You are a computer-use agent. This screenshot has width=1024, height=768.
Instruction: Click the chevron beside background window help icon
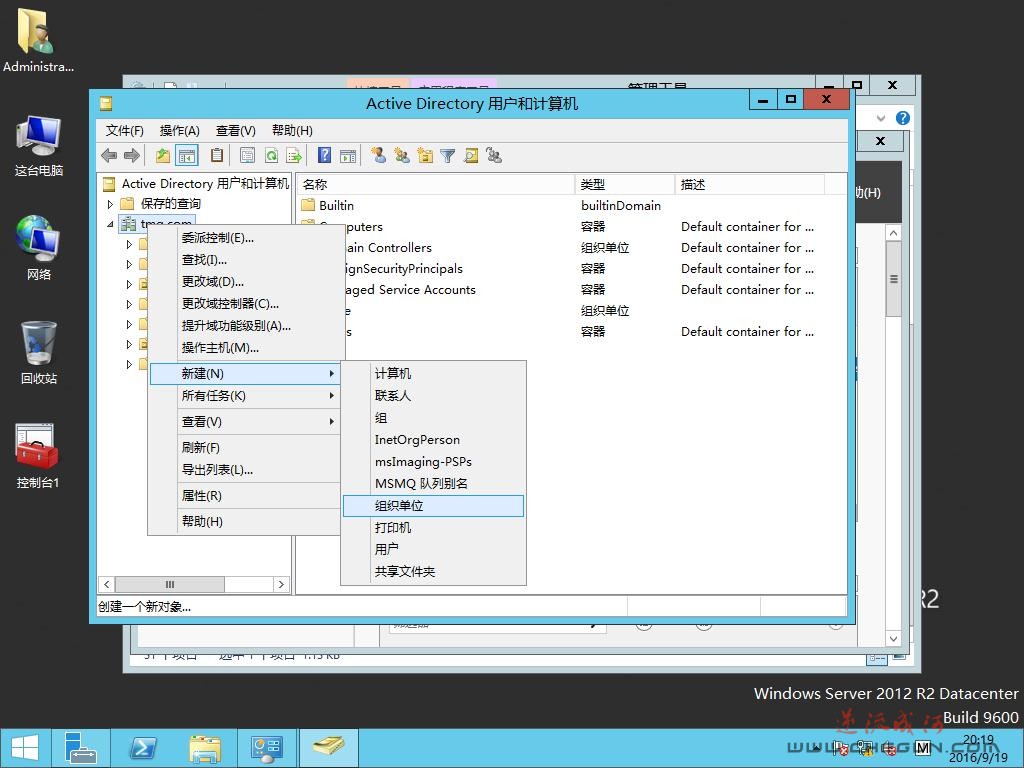881,118
